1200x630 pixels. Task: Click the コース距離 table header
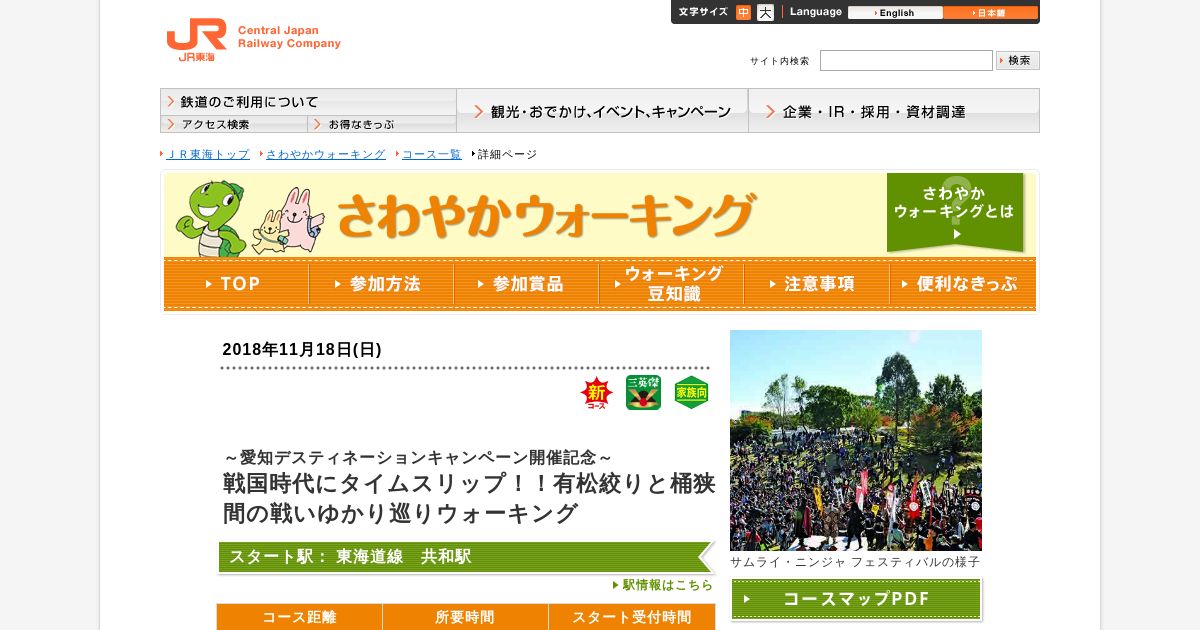tap(299, 617)
